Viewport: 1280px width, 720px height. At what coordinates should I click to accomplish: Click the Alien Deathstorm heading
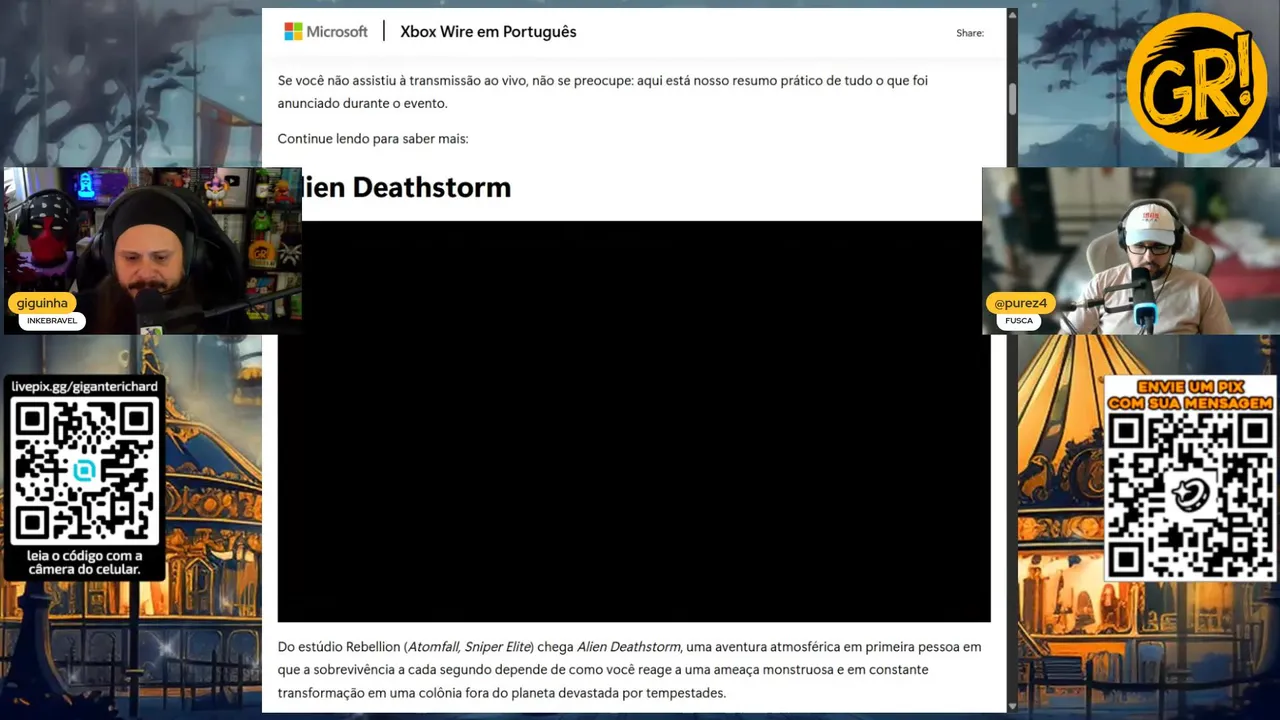point(406,187)
